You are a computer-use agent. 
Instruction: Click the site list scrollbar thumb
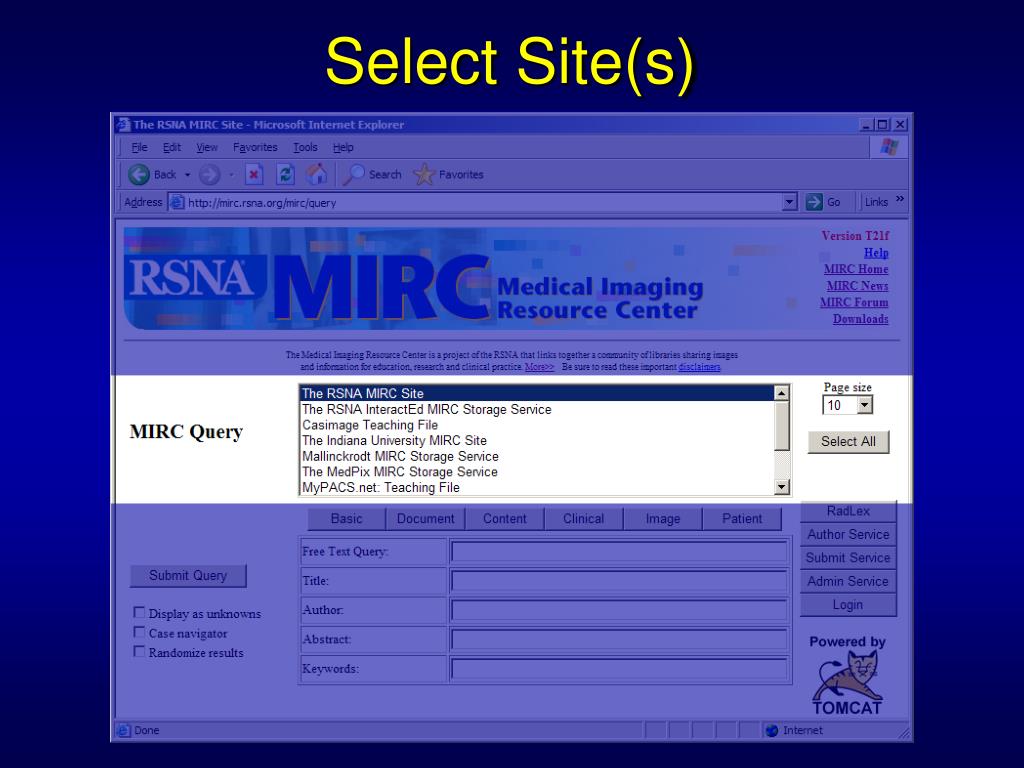coord(782,426)
